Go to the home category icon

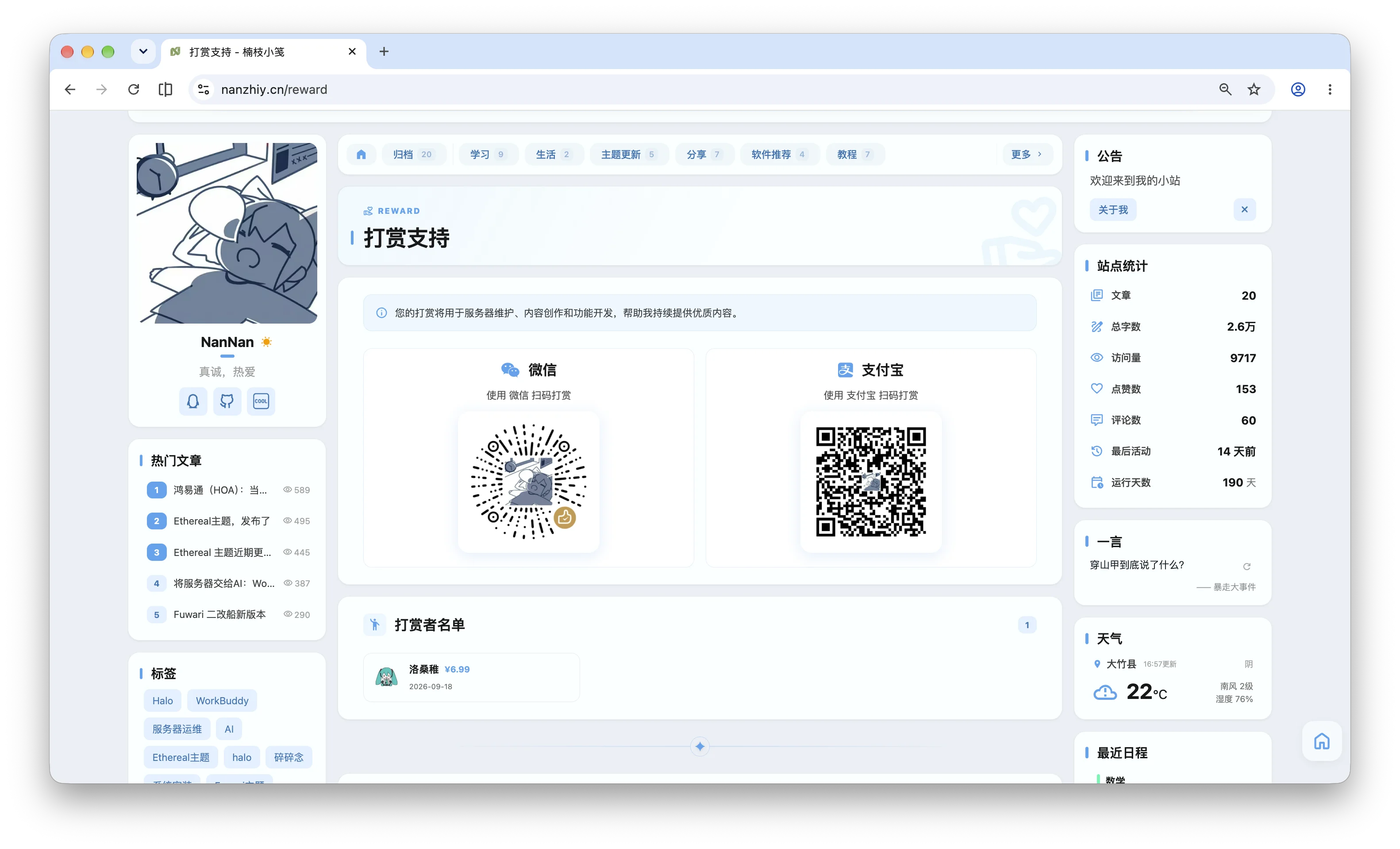click(362, 154)
